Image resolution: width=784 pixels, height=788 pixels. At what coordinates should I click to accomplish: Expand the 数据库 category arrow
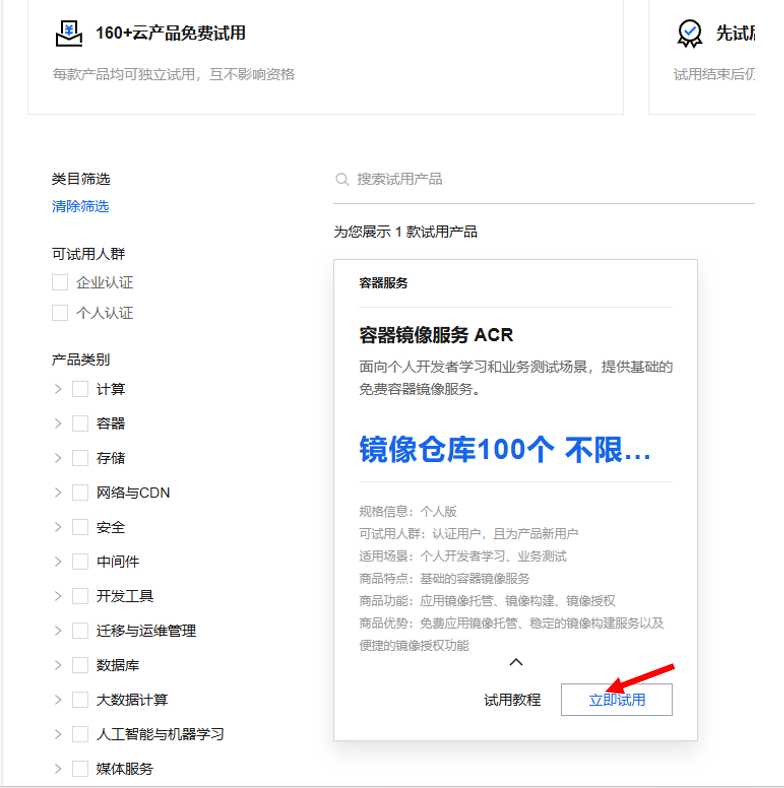pos(58,665)
